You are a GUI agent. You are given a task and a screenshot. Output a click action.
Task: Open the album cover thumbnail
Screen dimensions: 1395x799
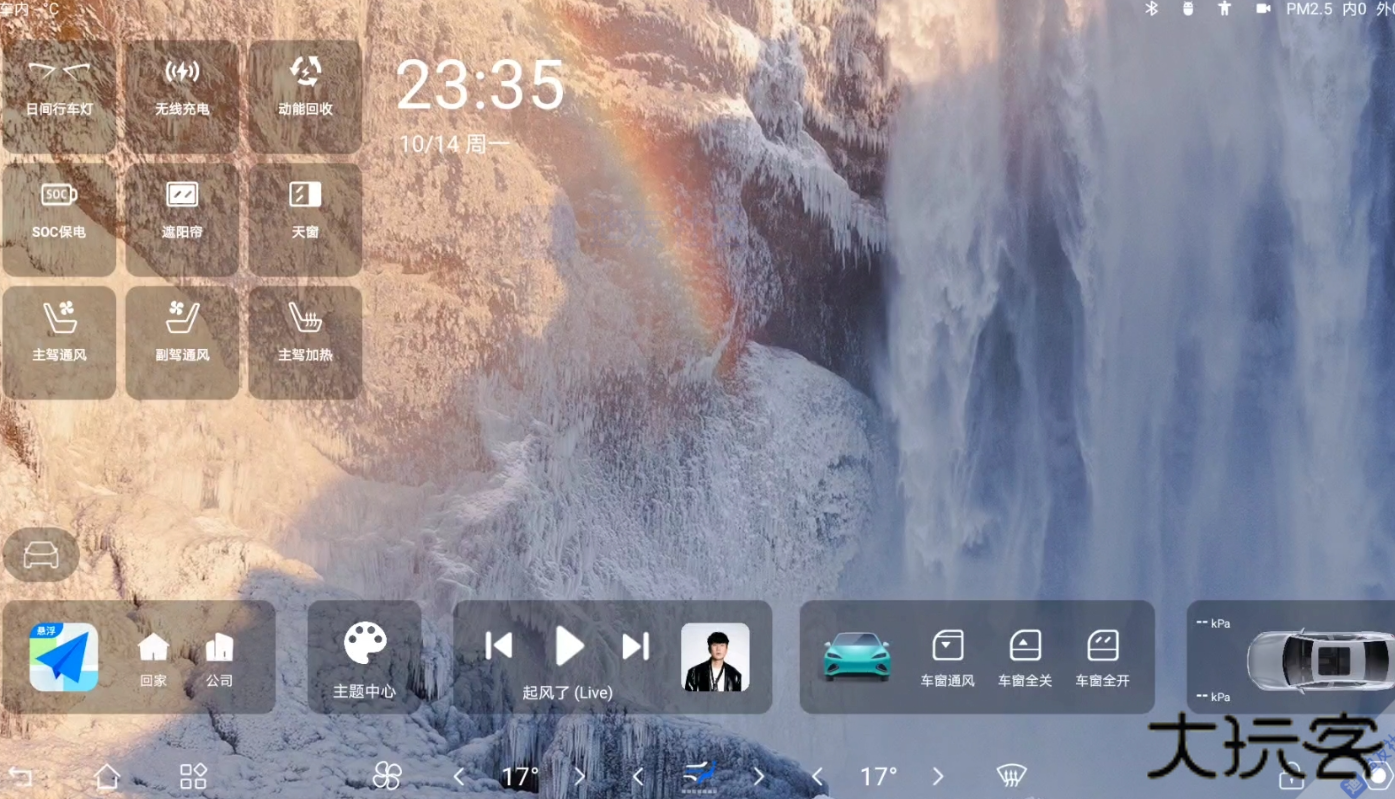pyautogui.click(x=715, y=657)
